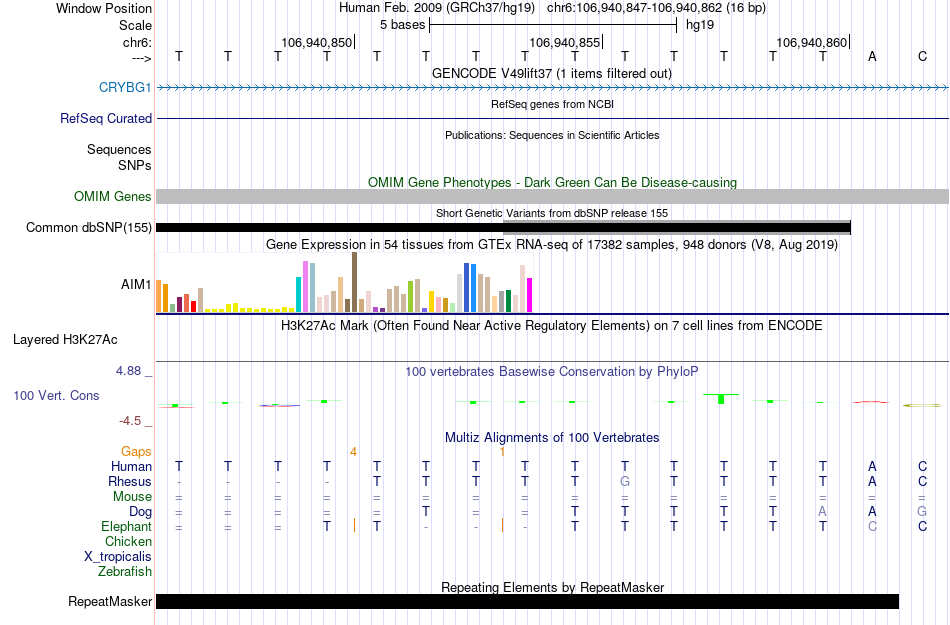Image resolution: width=950 pixels, height=625 pixels.
Task: Click base C in reference sequence row
Action: pyautogui.click(x=922, y=56)
